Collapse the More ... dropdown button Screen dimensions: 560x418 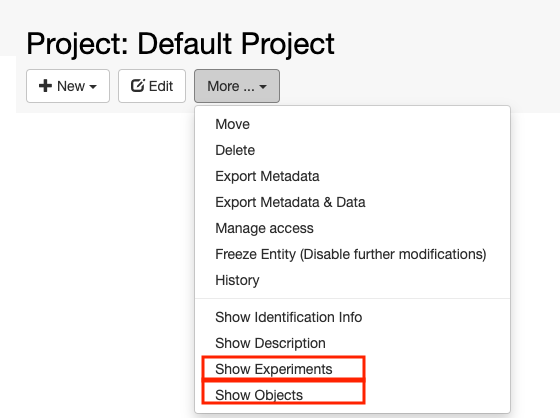[x=237, y=86]
